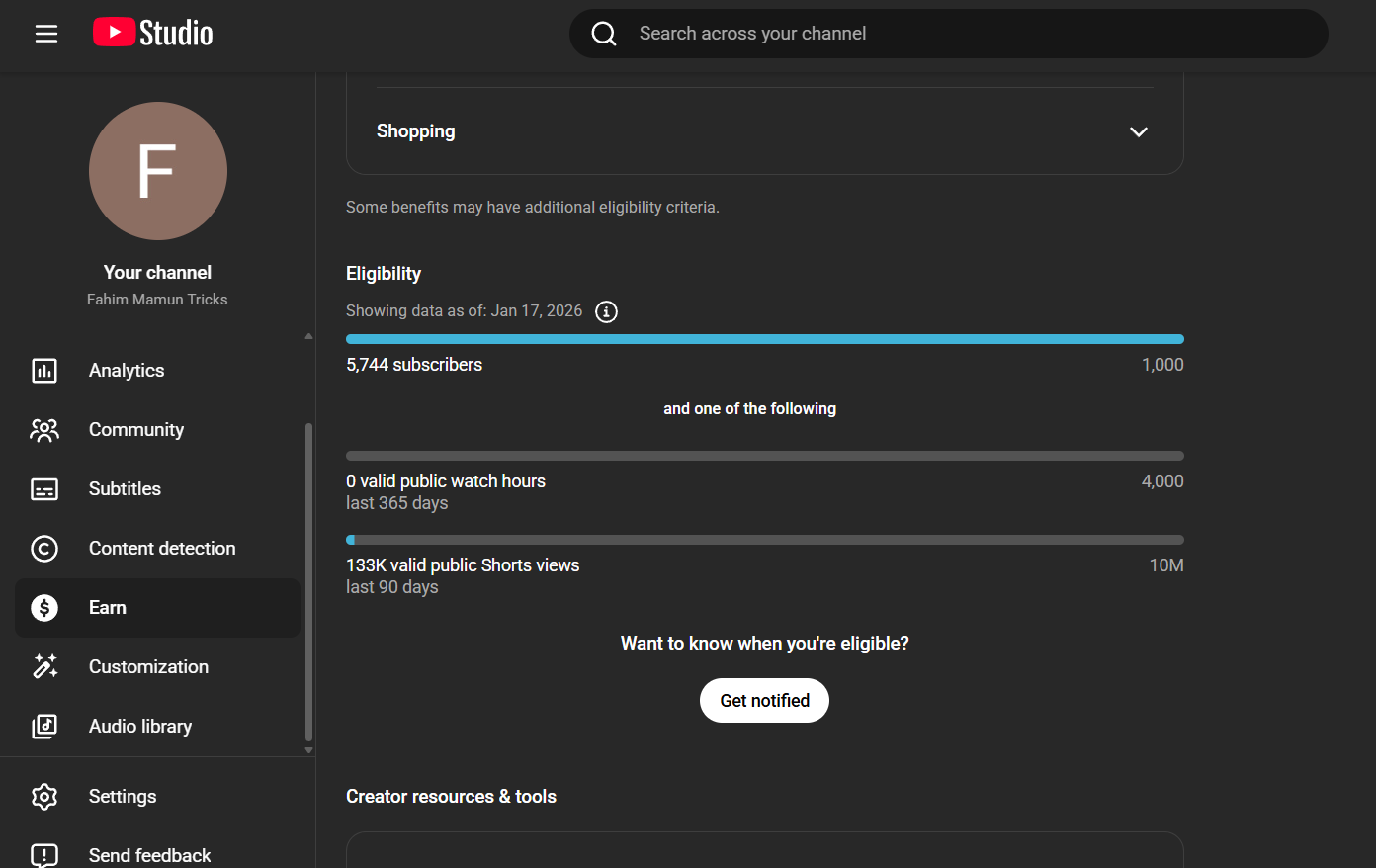Open the channel avatar profile picture
Screen dimensions: 1376x868
click(x=158, y=171)
